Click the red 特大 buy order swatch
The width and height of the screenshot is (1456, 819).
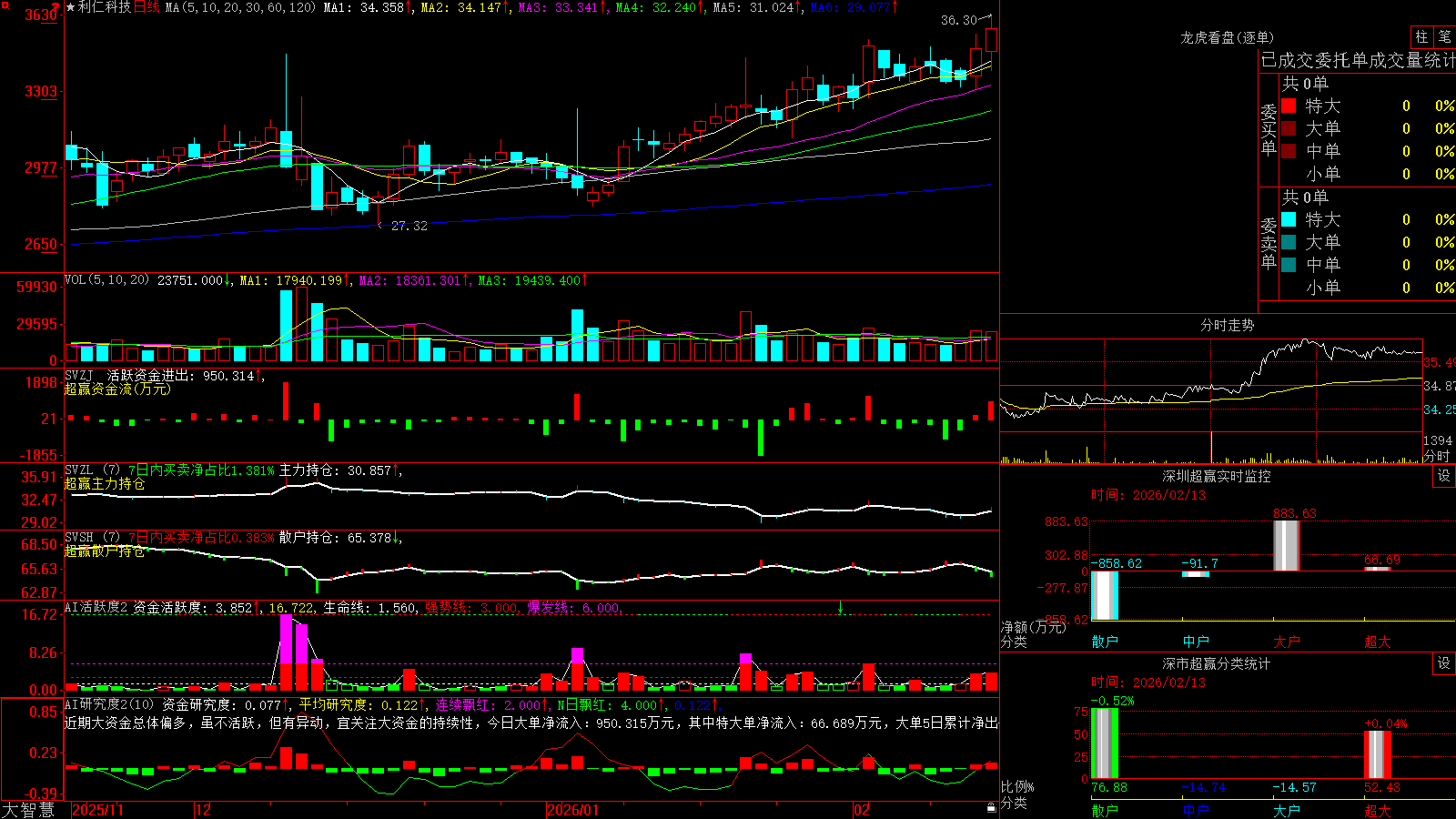click(x=1289, y=106)
